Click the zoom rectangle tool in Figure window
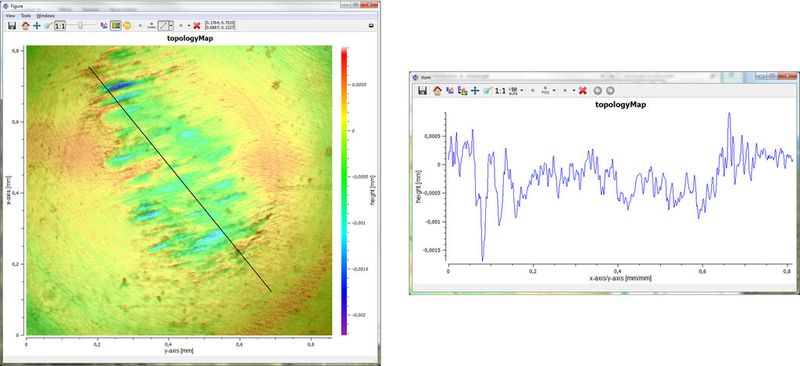The width and height of the screenshot is (800, 366). pos(47,26)
